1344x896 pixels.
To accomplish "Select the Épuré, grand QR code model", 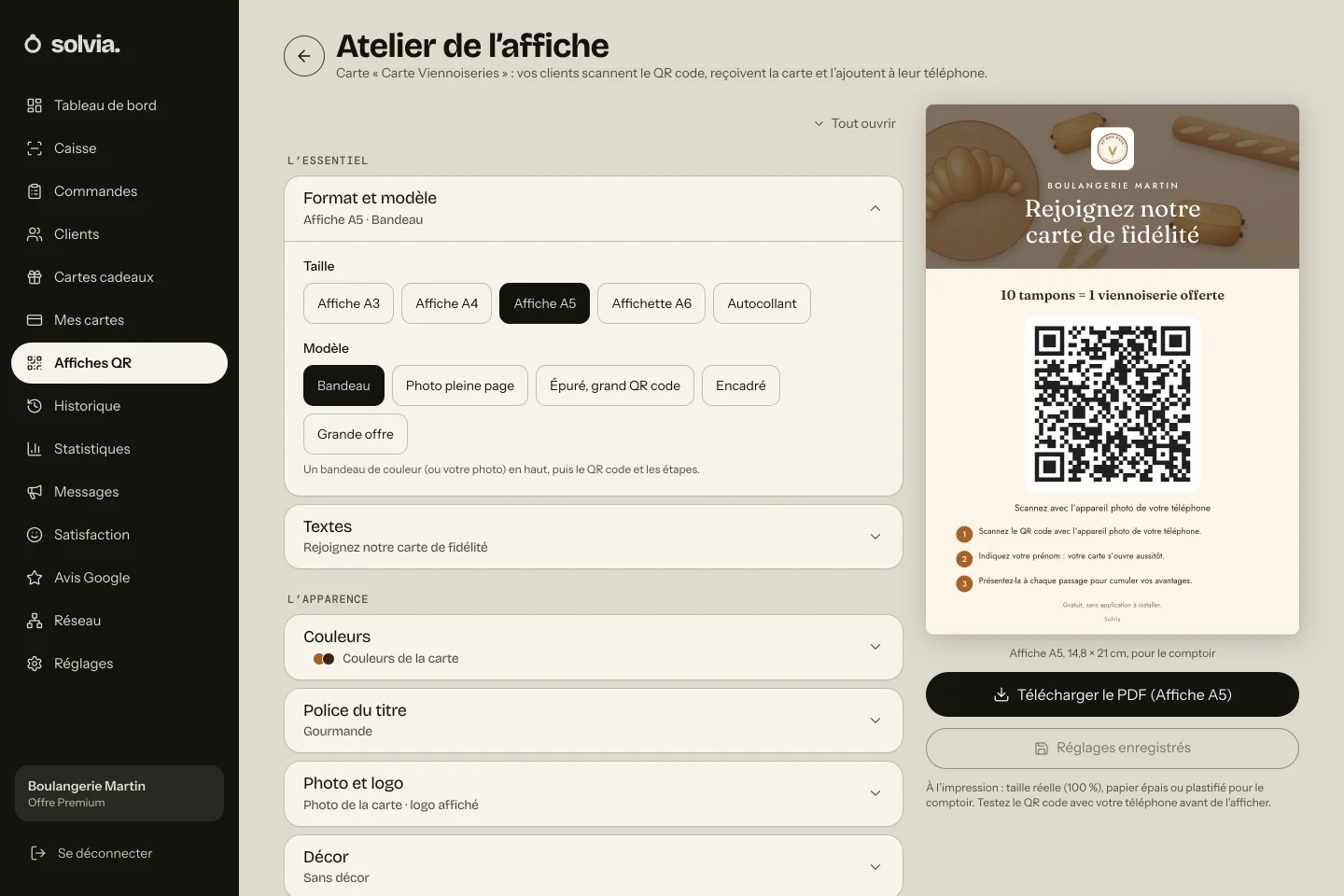I will (x=615, y=385).
